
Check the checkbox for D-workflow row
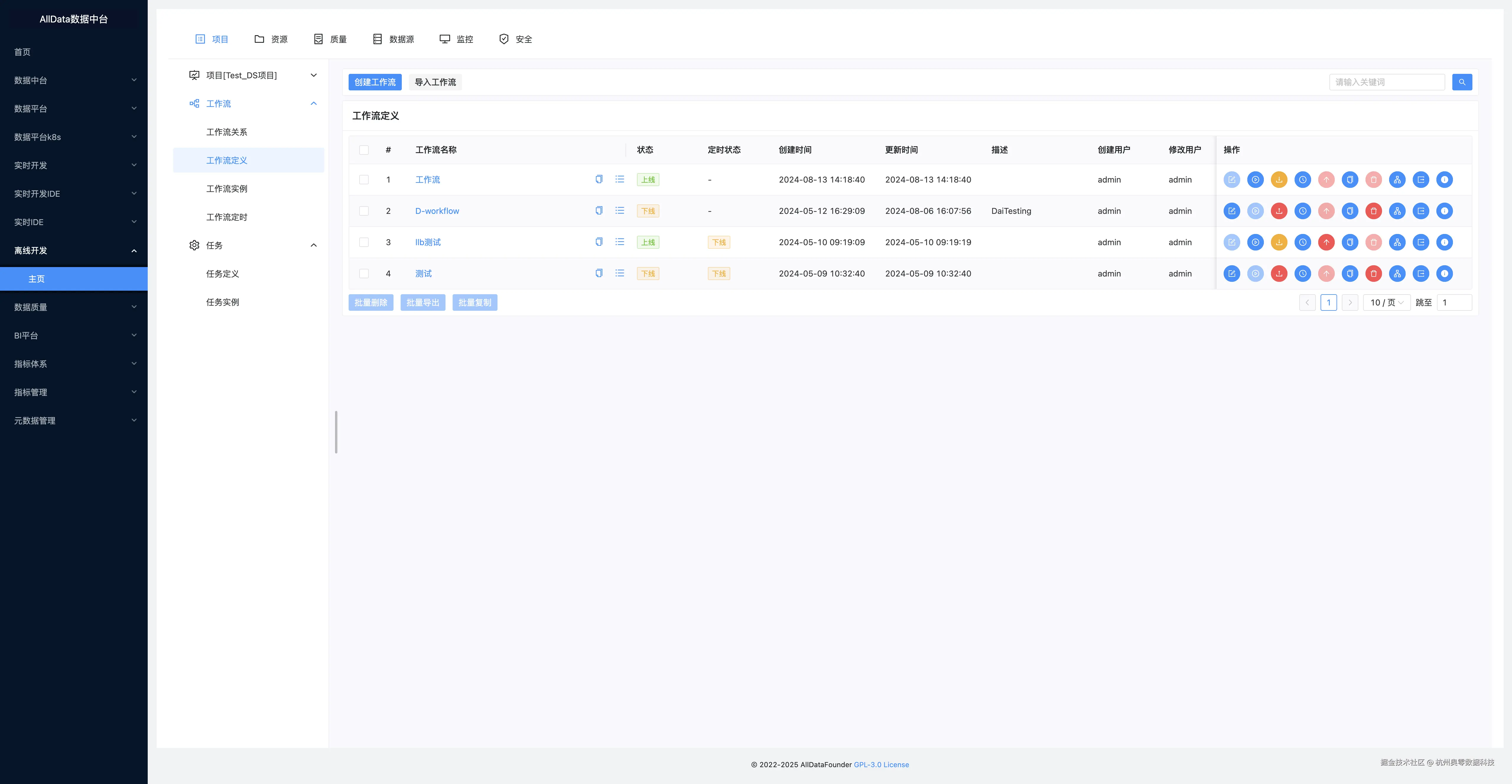(364, 211)
